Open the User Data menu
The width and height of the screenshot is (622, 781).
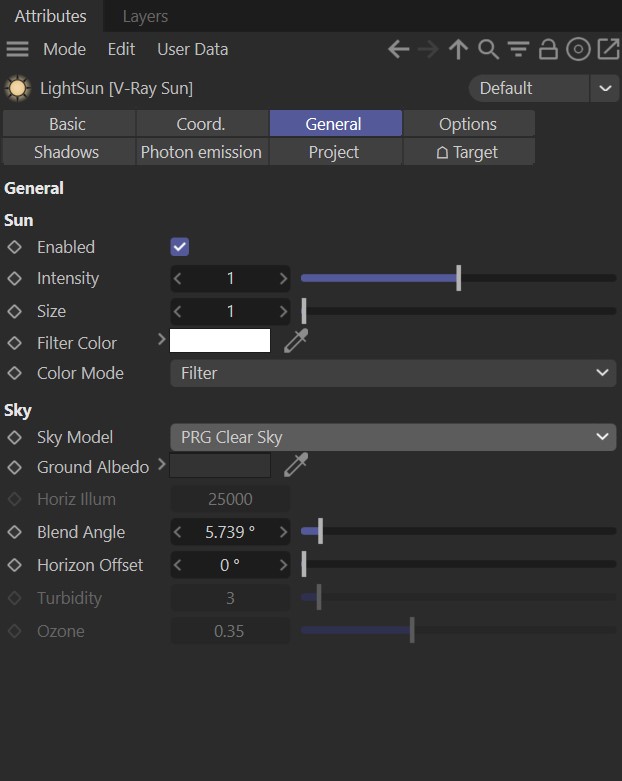pos(193,49)
